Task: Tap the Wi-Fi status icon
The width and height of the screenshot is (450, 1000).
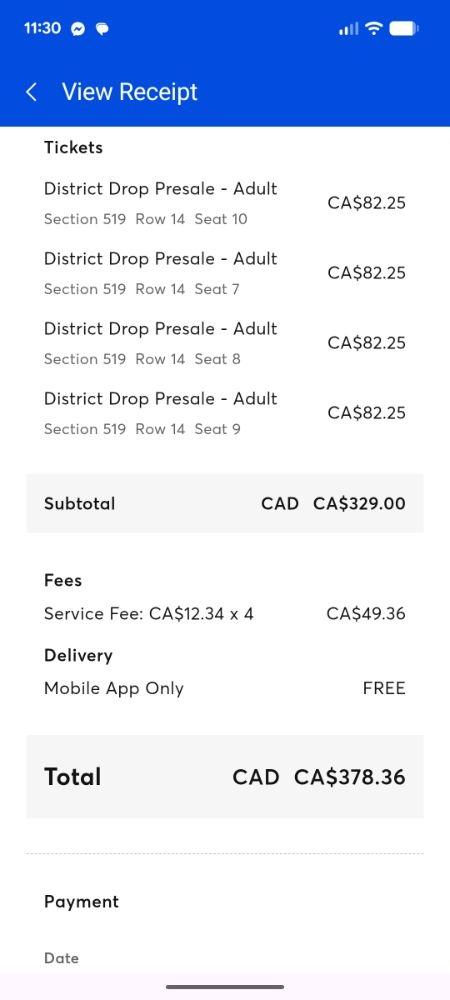Action: [374, 28]
